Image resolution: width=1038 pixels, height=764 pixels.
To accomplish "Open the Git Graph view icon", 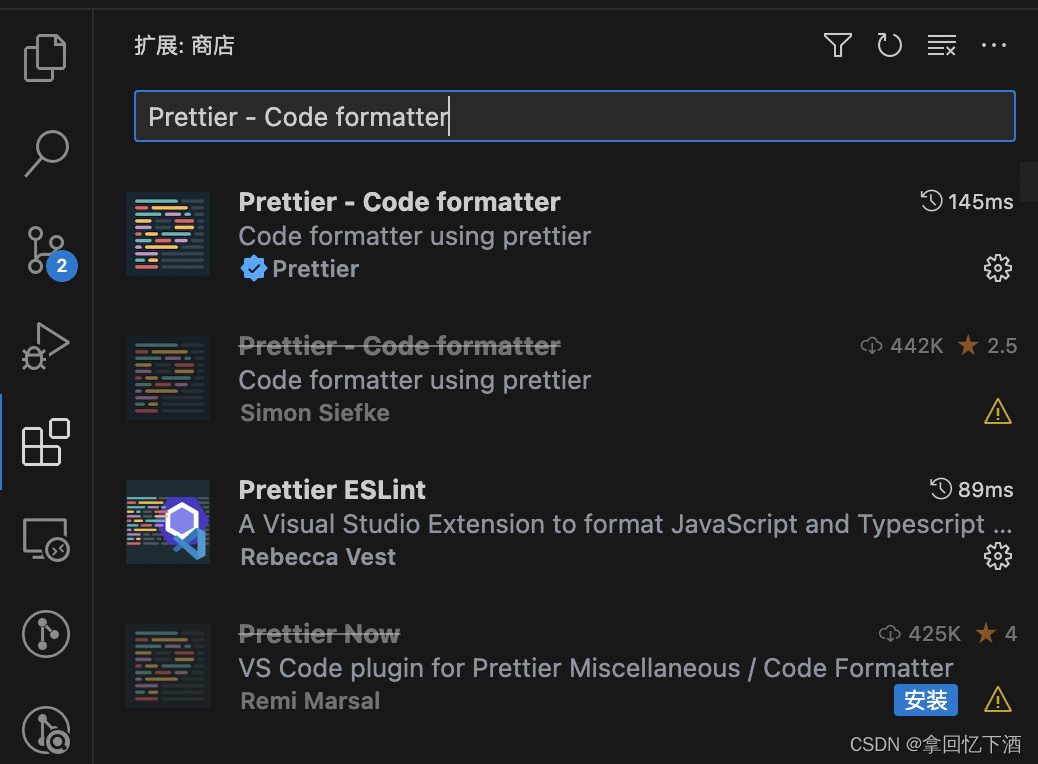I will point(45,633).
